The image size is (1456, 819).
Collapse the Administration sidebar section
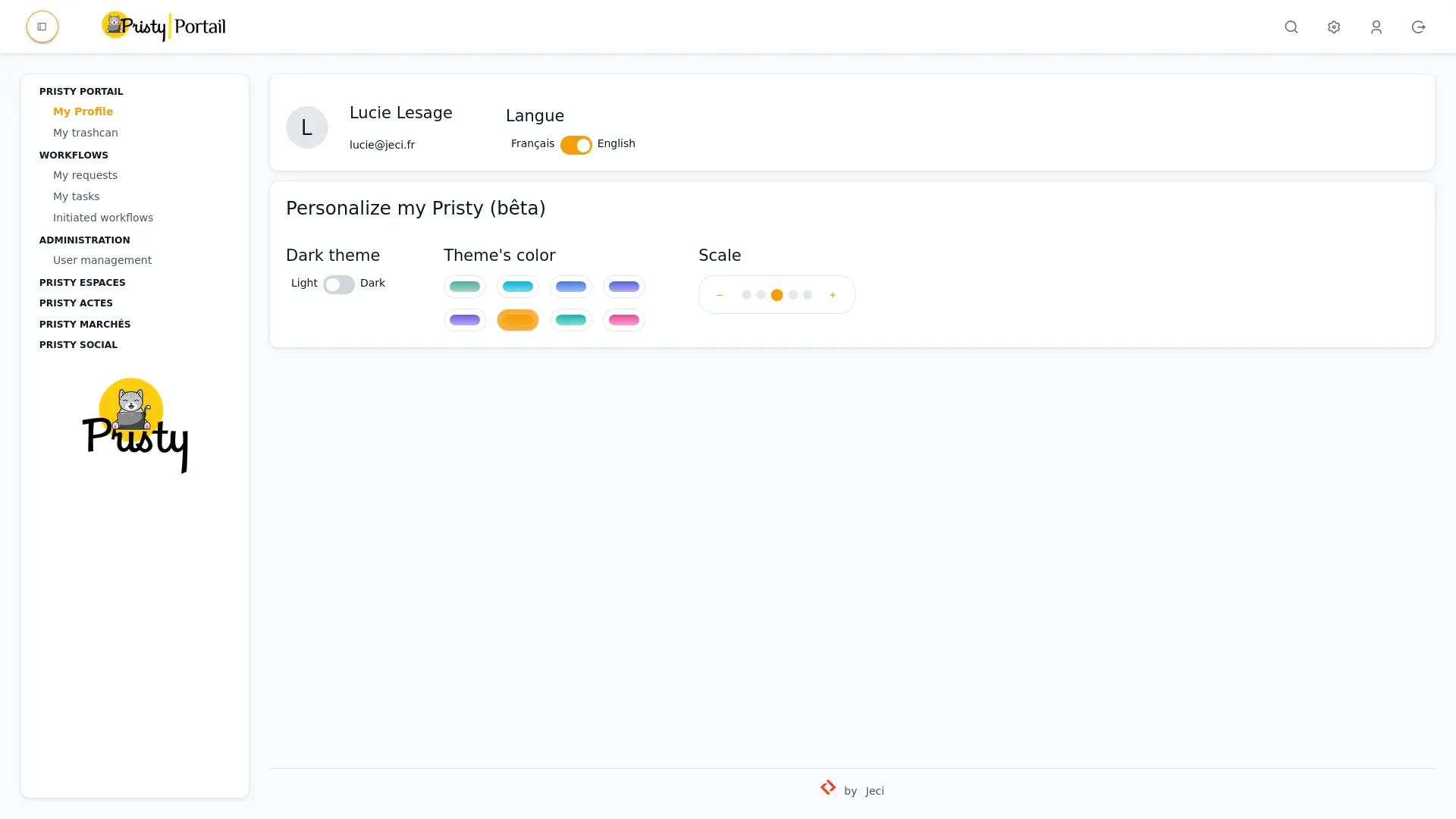coord(84,240)
